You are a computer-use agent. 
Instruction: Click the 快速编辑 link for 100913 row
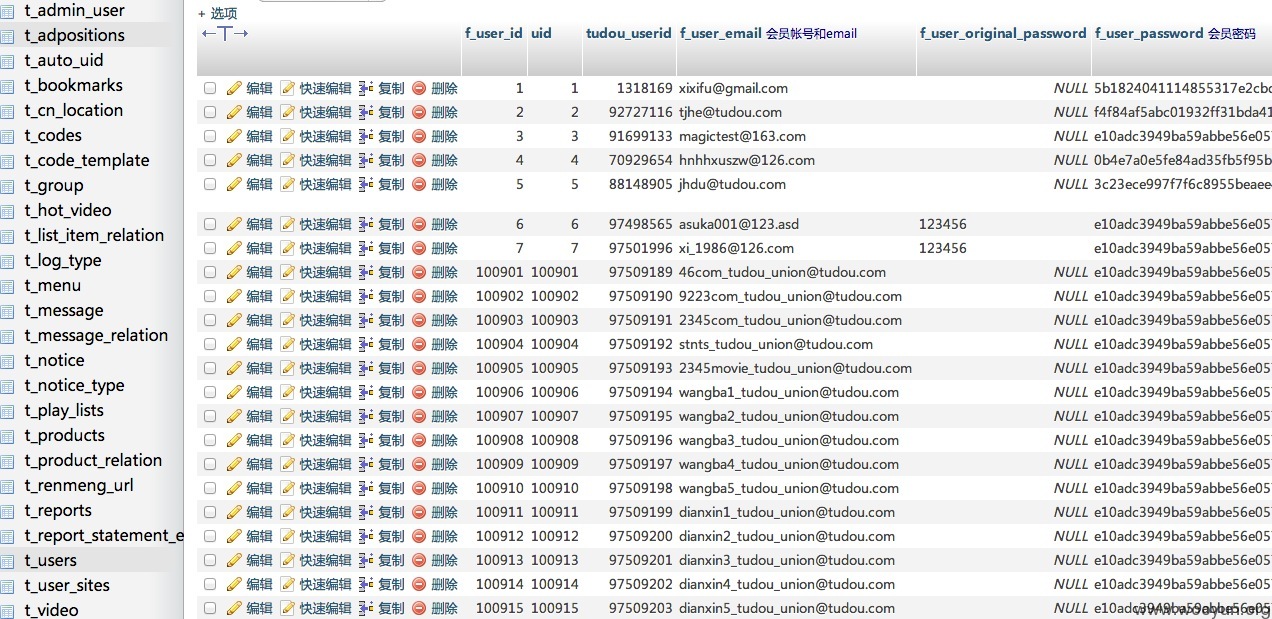pos(326,560)
